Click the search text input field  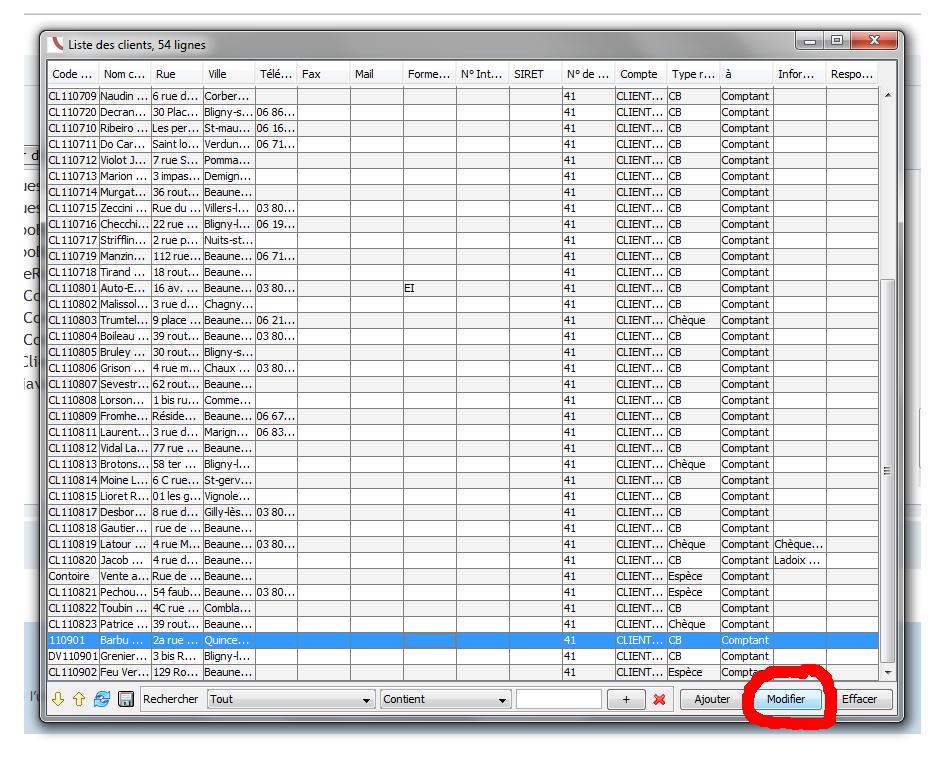[558, 700]
